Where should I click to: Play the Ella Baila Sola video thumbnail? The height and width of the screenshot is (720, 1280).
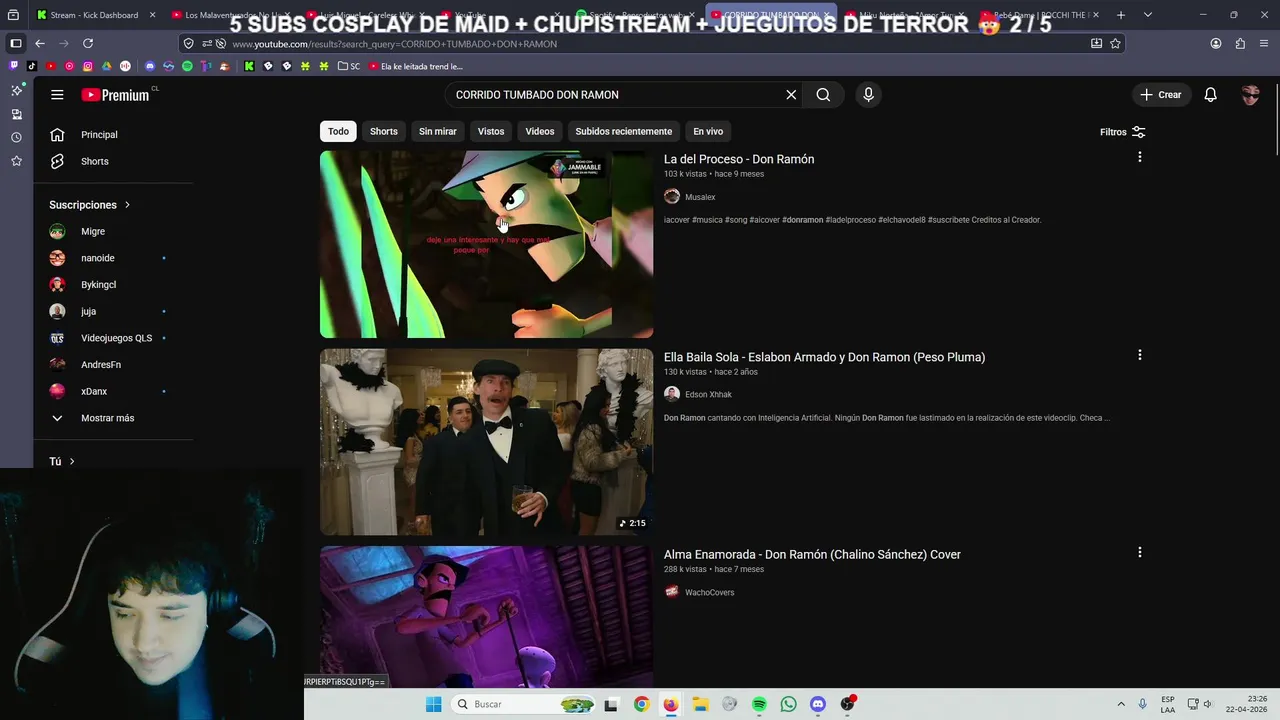pos(486,442)
